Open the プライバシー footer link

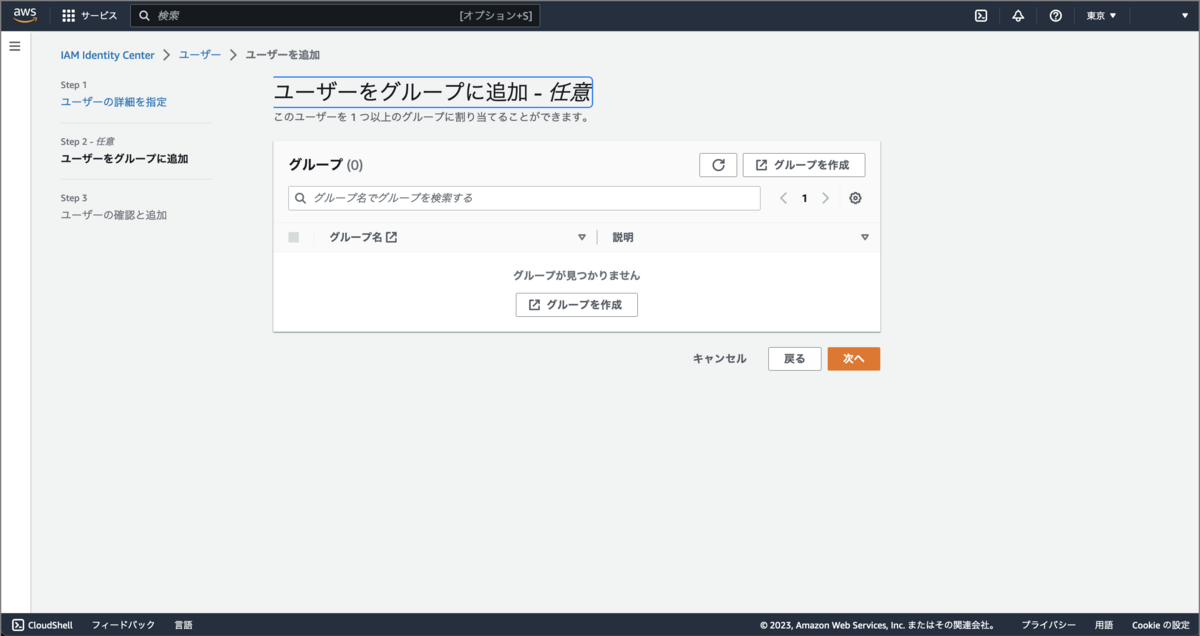[1049, 625]
